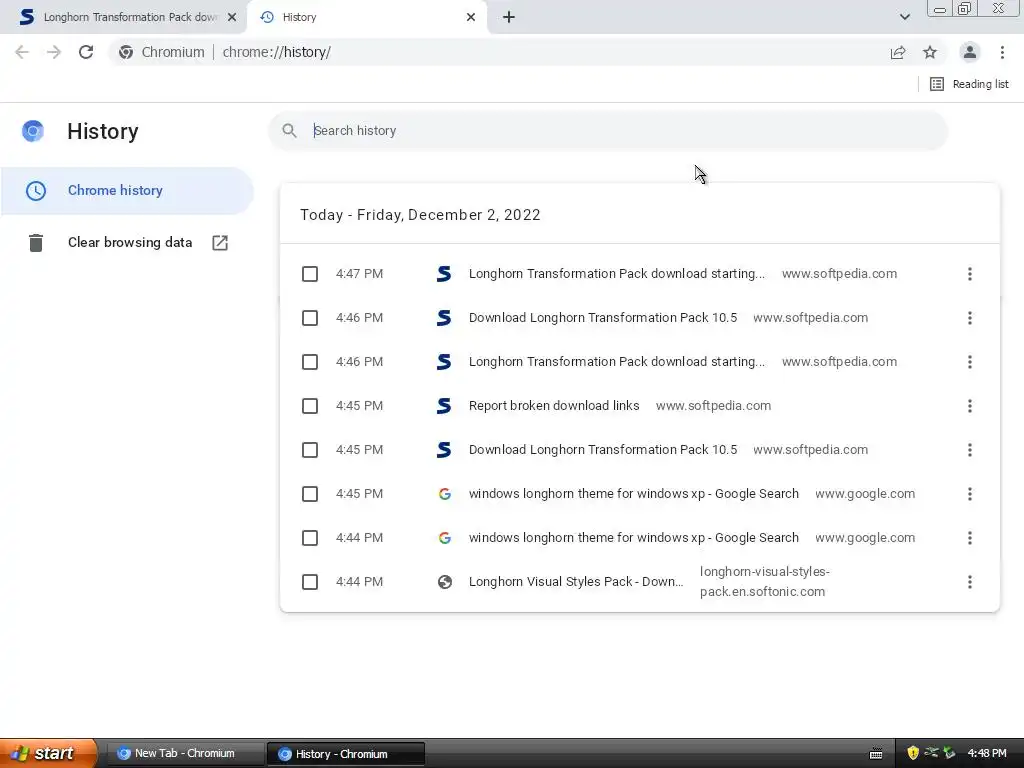Switch to the Longhorn Transformation Pack tab
1024x768 pixels.
click(124, 17)
